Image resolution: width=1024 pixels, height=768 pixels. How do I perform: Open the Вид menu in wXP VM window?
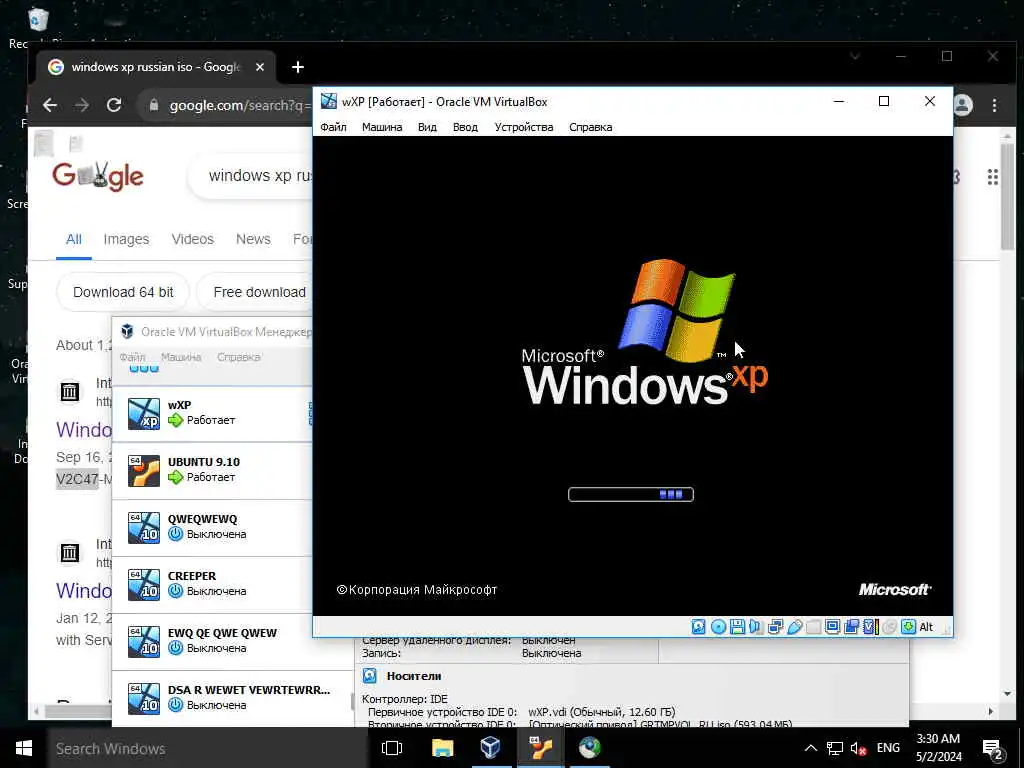[427, 127]
